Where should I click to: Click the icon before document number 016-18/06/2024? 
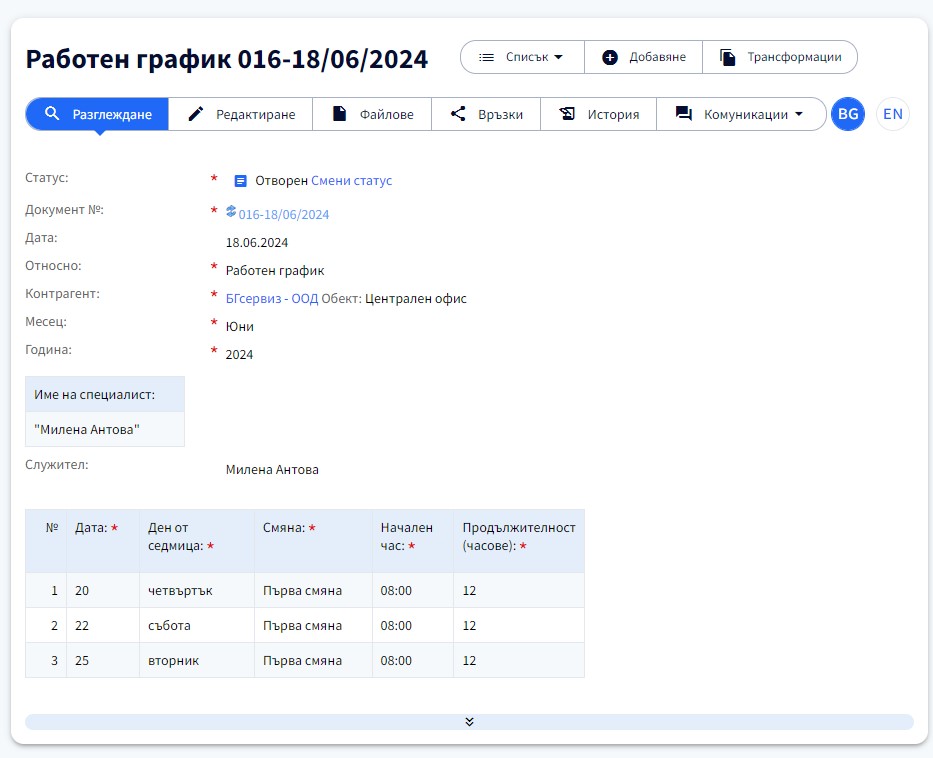(231, 211)
